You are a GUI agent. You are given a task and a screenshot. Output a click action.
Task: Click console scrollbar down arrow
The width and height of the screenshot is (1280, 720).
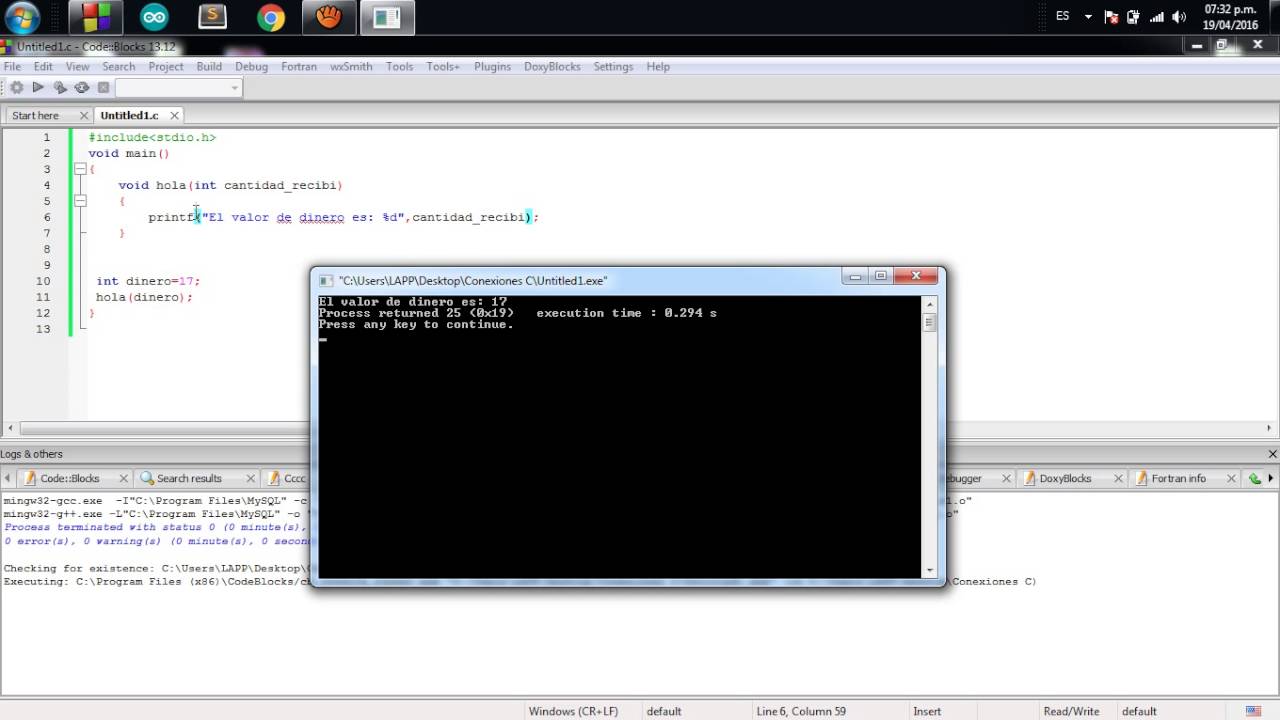coord(930,570)
